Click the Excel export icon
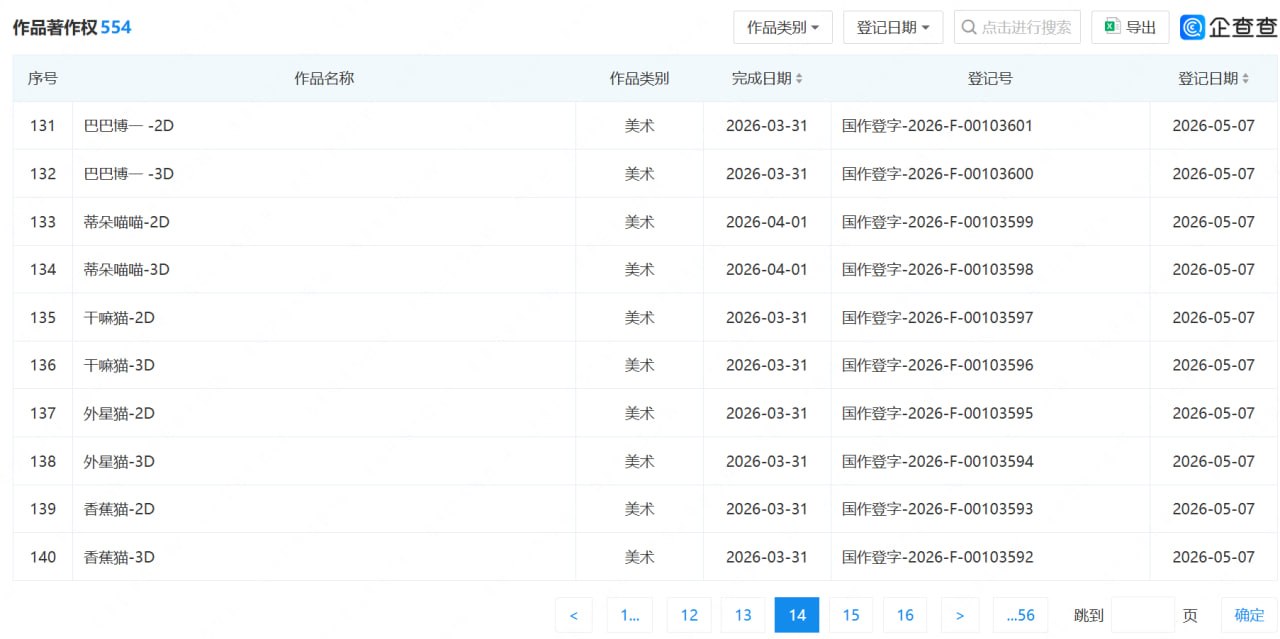This screenshot has width=1280, height=639. tap(1111, 27)
